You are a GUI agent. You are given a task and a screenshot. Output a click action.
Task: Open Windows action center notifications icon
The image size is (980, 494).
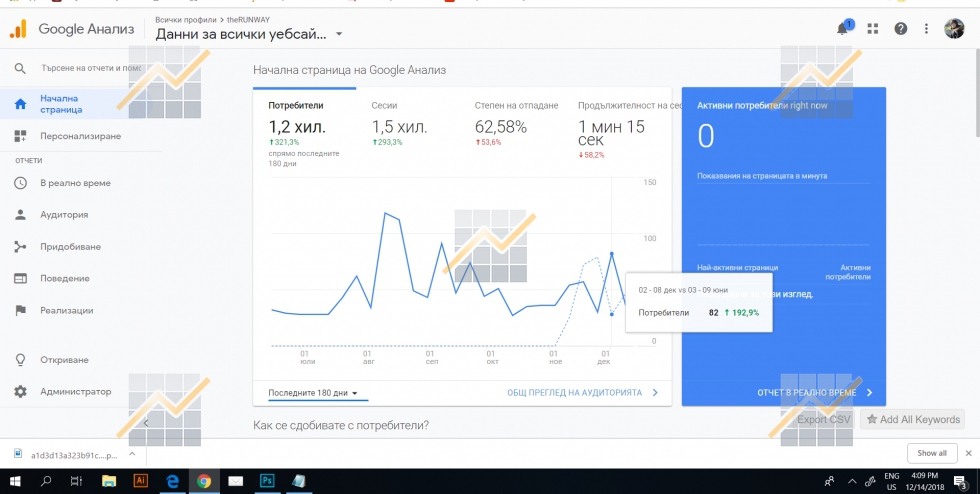click(x=961, y=481)
